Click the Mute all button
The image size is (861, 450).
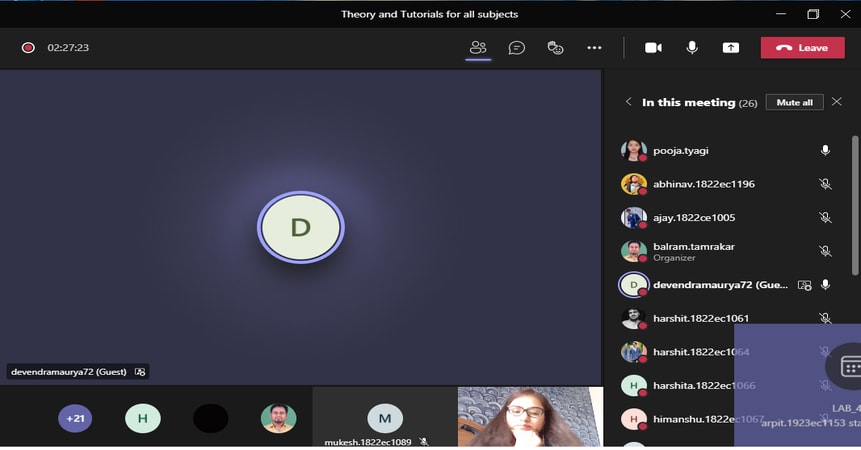coord(794,102)
